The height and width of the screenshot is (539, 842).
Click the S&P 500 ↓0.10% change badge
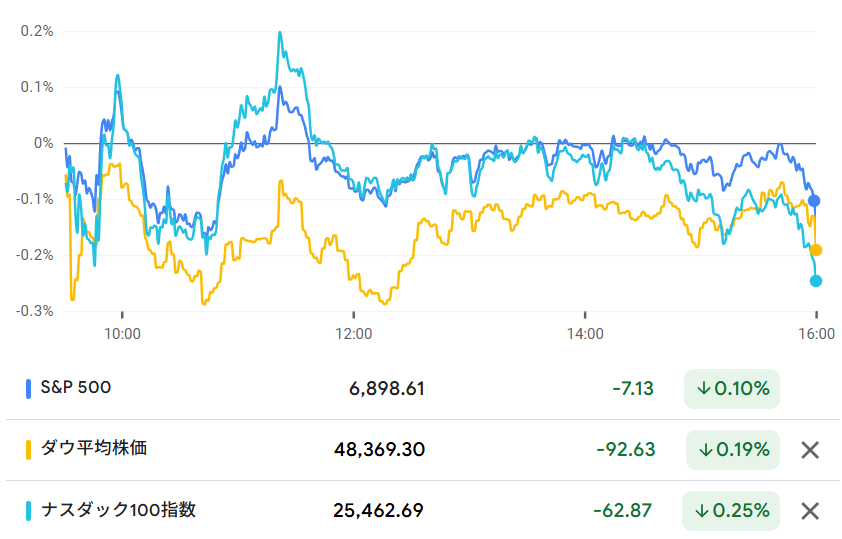[x=733, y=389]
